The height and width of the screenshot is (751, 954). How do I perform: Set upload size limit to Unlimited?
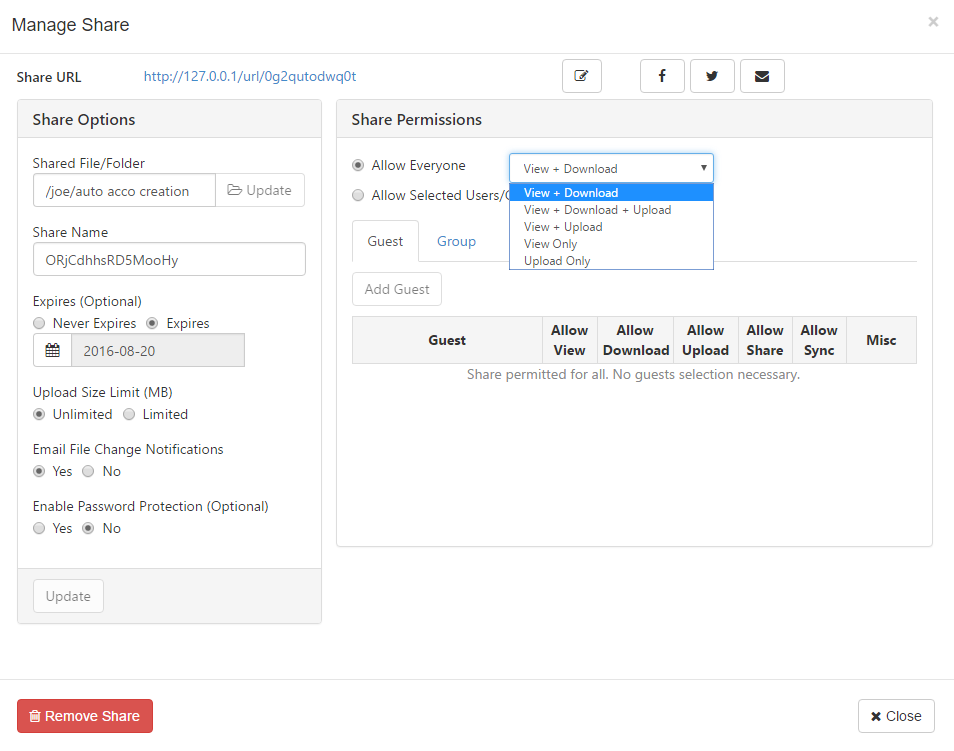pyautogui.click(x=39, y=414)
